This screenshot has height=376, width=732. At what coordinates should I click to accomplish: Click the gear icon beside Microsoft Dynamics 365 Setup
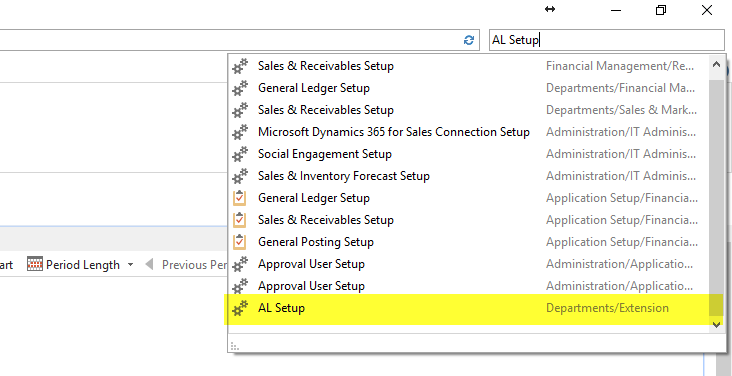[240, 132]
